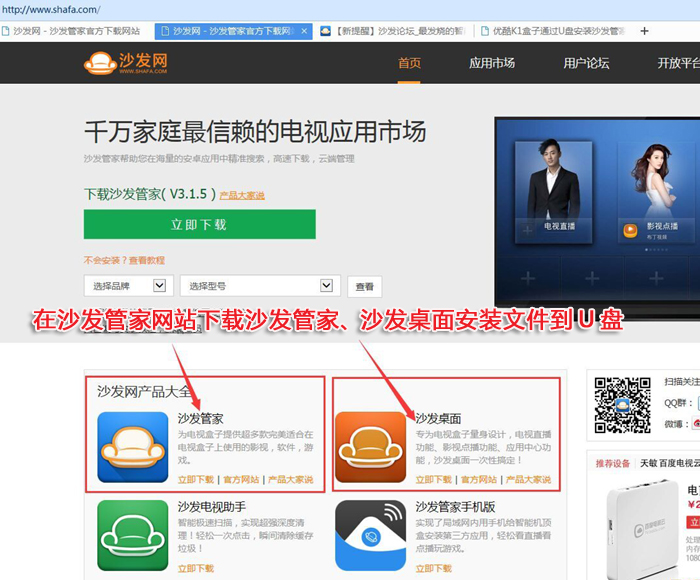
Task: Click the 沙发管家 product title
Action: tap(200, 418)
